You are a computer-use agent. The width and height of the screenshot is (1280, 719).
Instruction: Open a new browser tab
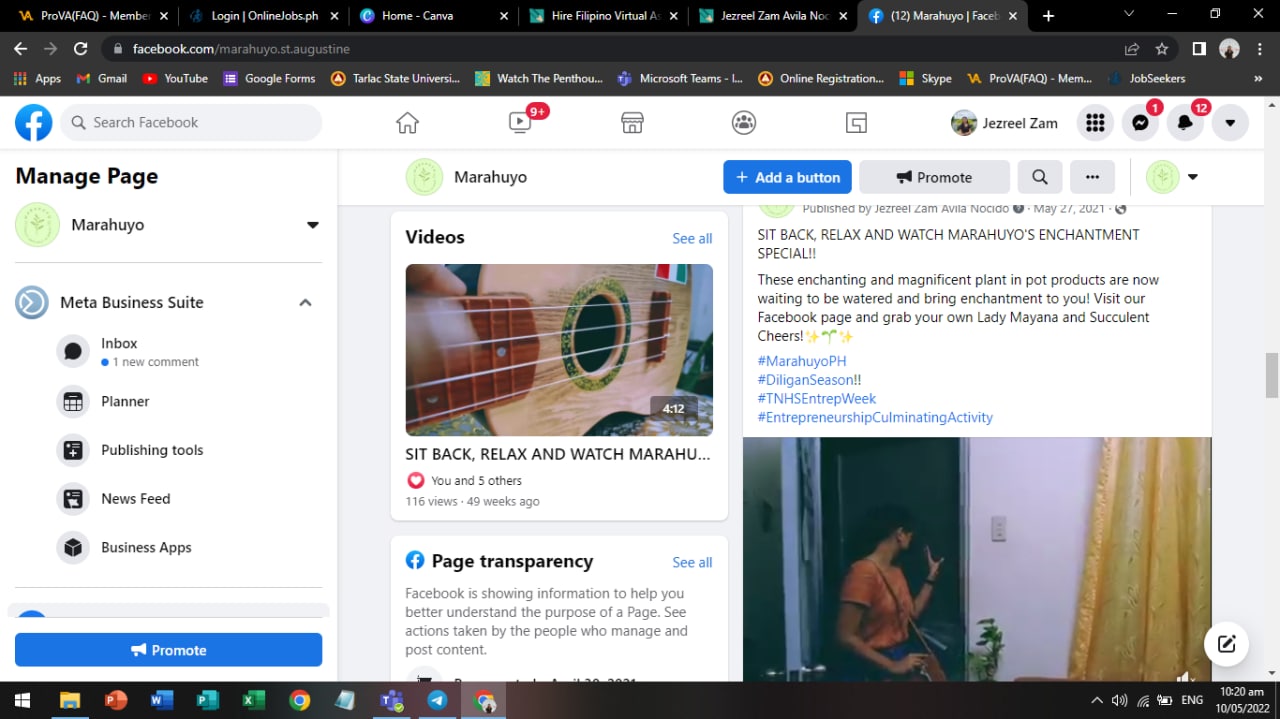1048,16
